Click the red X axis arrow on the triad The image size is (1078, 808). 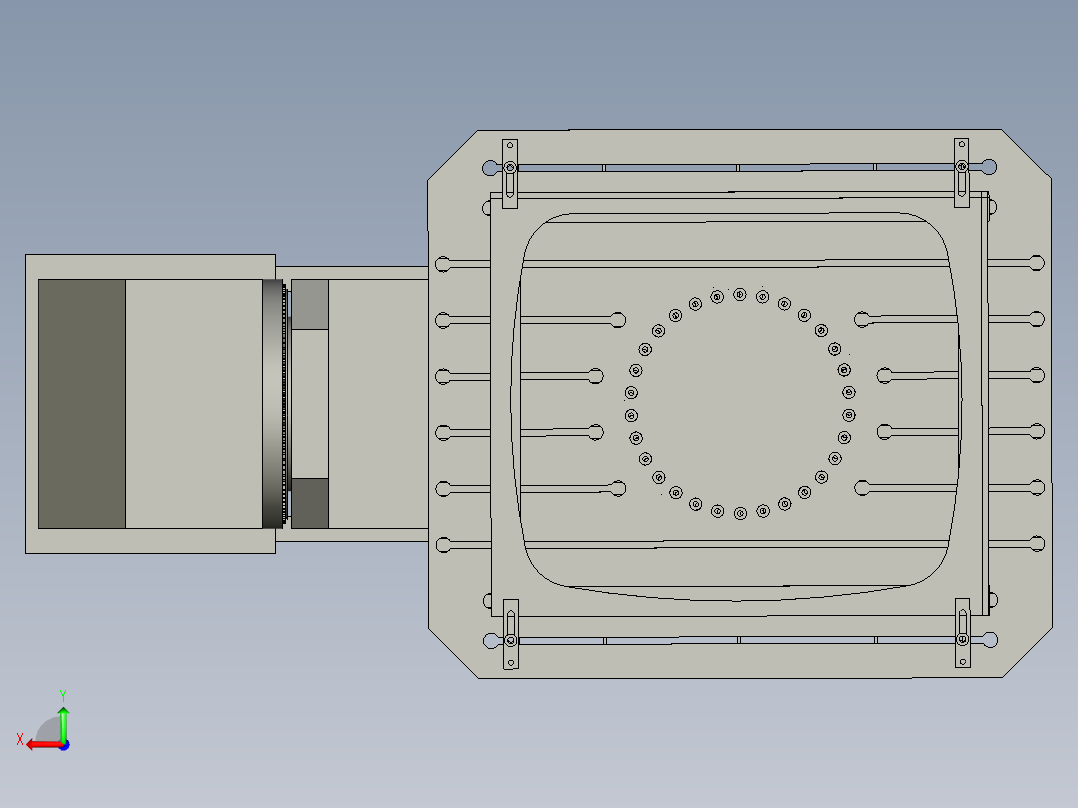43,745
